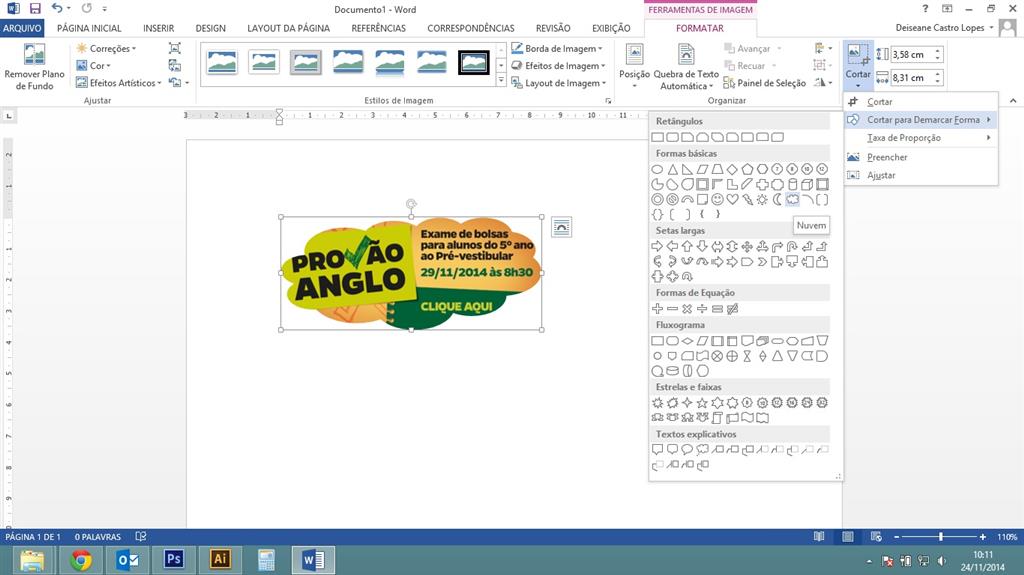
Task: Open the Efeitos de Imagem dropdown
Action: pos(558,65)
